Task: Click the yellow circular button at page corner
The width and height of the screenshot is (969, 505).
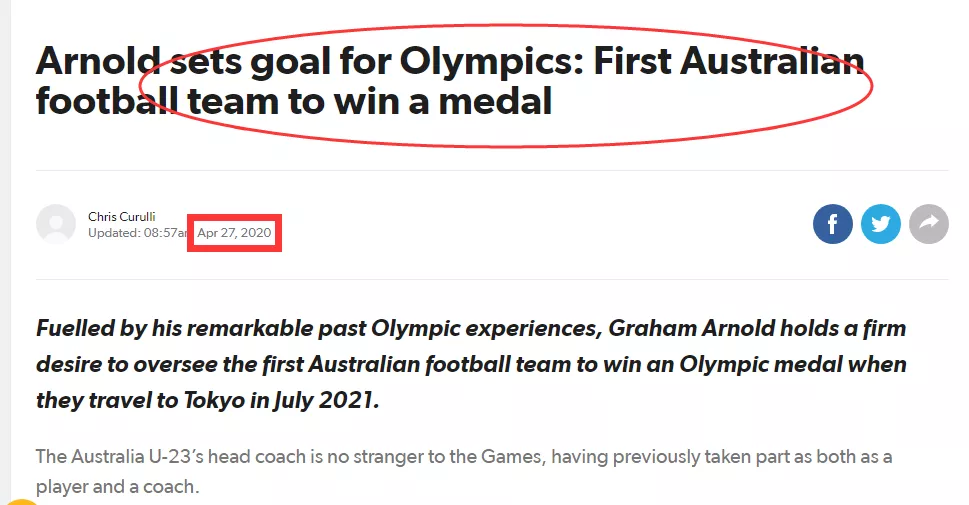Action: [x=20, y=501]
